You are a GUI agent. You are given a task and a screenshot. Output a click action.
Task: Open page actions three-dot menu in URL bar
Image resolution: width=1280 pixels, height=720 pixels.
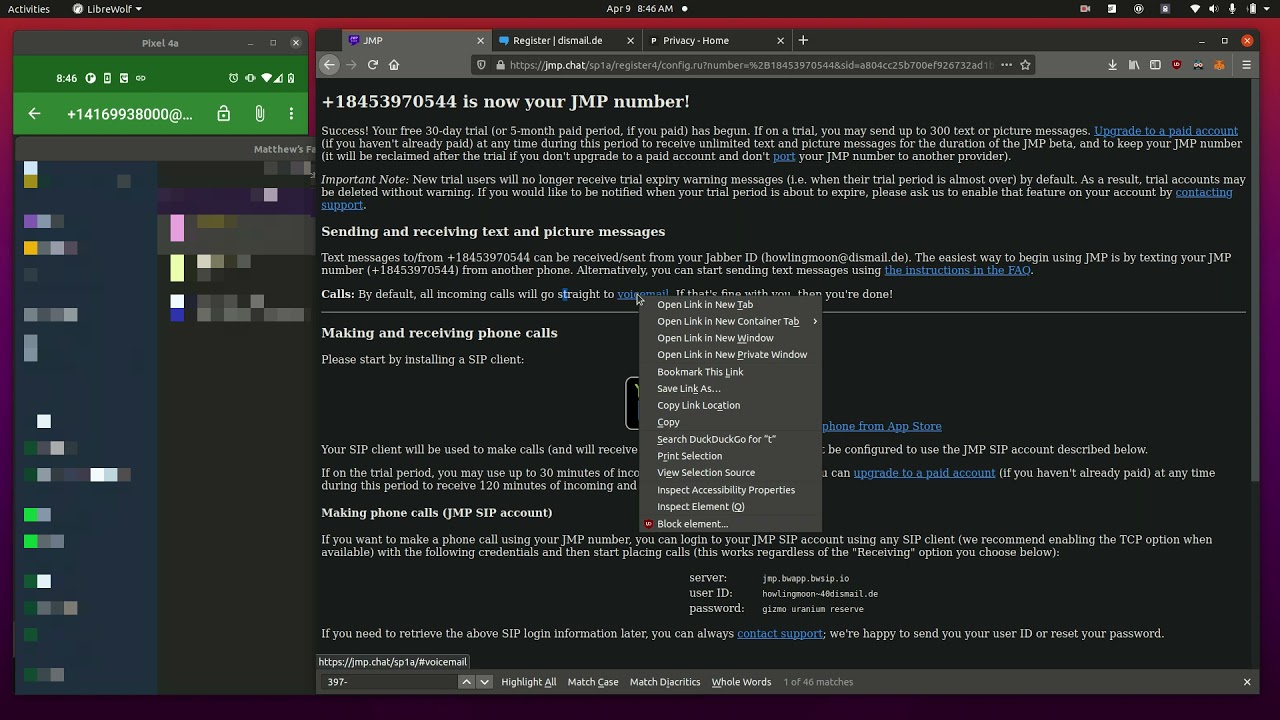click(x=1006, y=65)
